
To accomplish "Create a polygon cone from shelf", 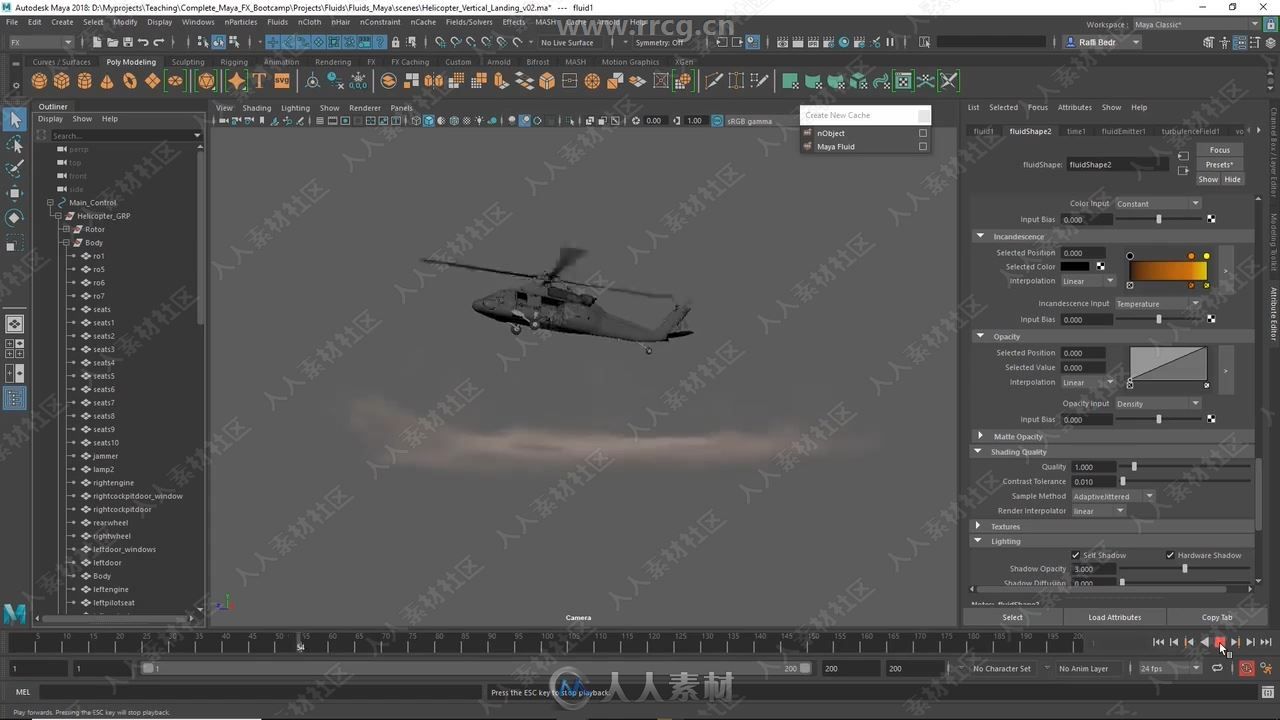I will 107,81.
